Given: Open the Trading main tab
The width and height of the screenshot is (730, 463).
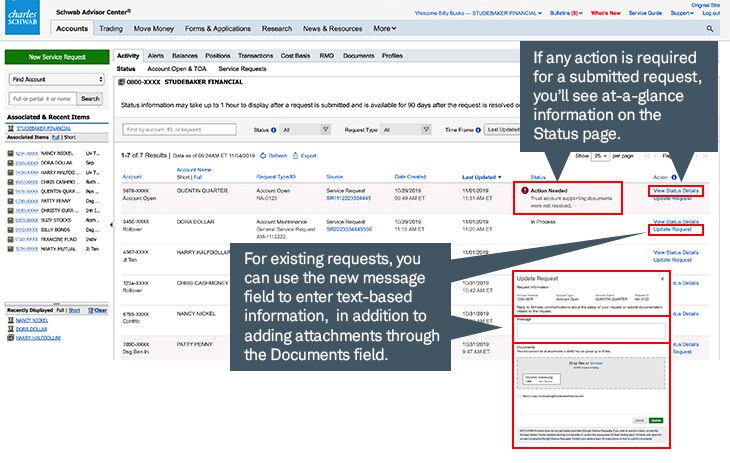Looking at the screenshot, I should pyautogui.click(x=111, y=28).
